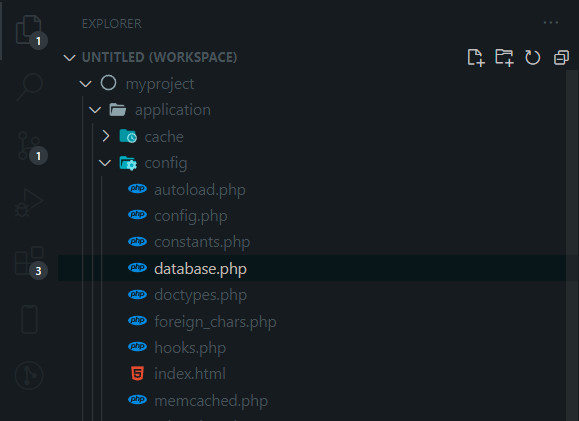
Task: Click the Explorer vertical scrollbar
Action: [572, 245]
